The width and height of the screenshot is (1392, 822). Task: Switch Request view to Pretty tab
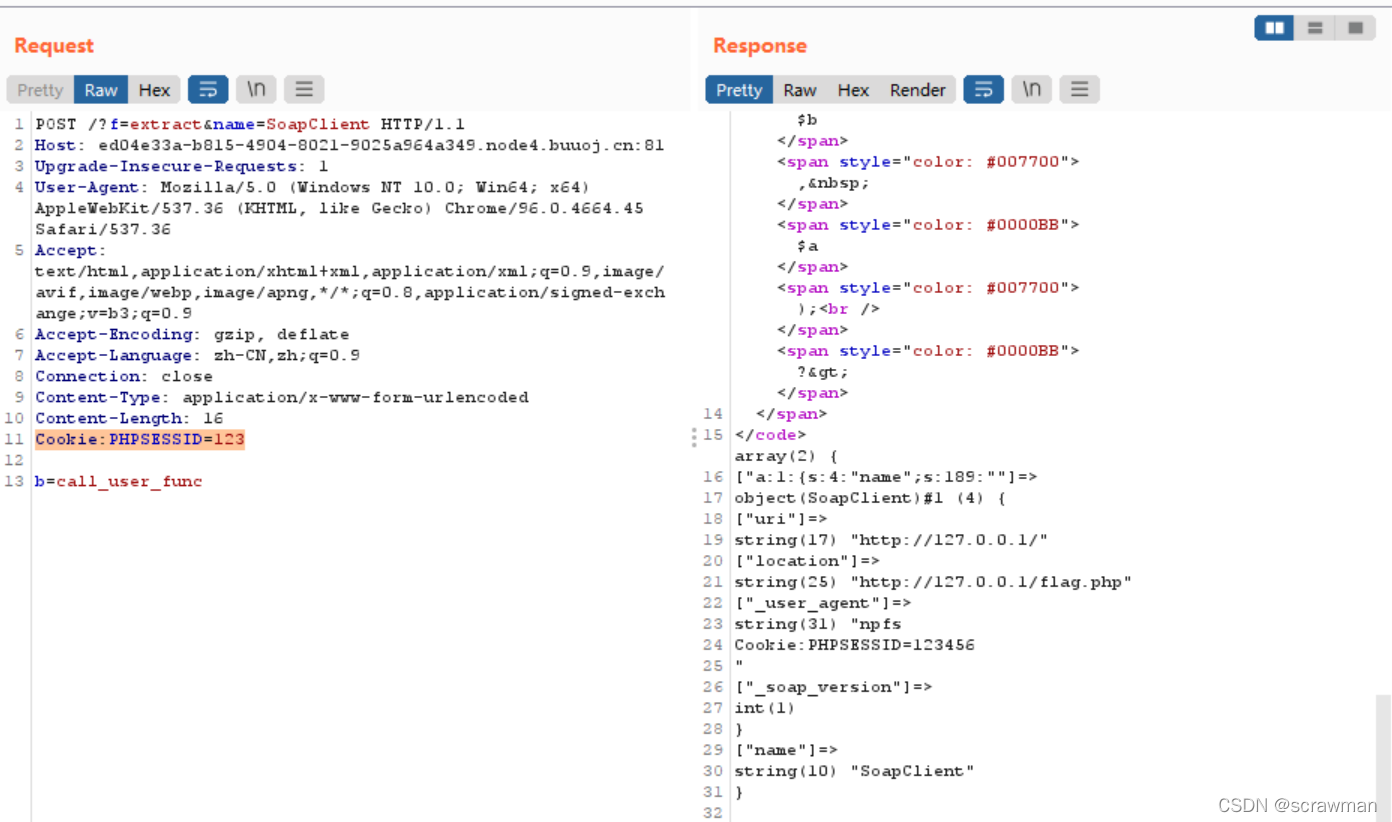(x=40, y=90)
